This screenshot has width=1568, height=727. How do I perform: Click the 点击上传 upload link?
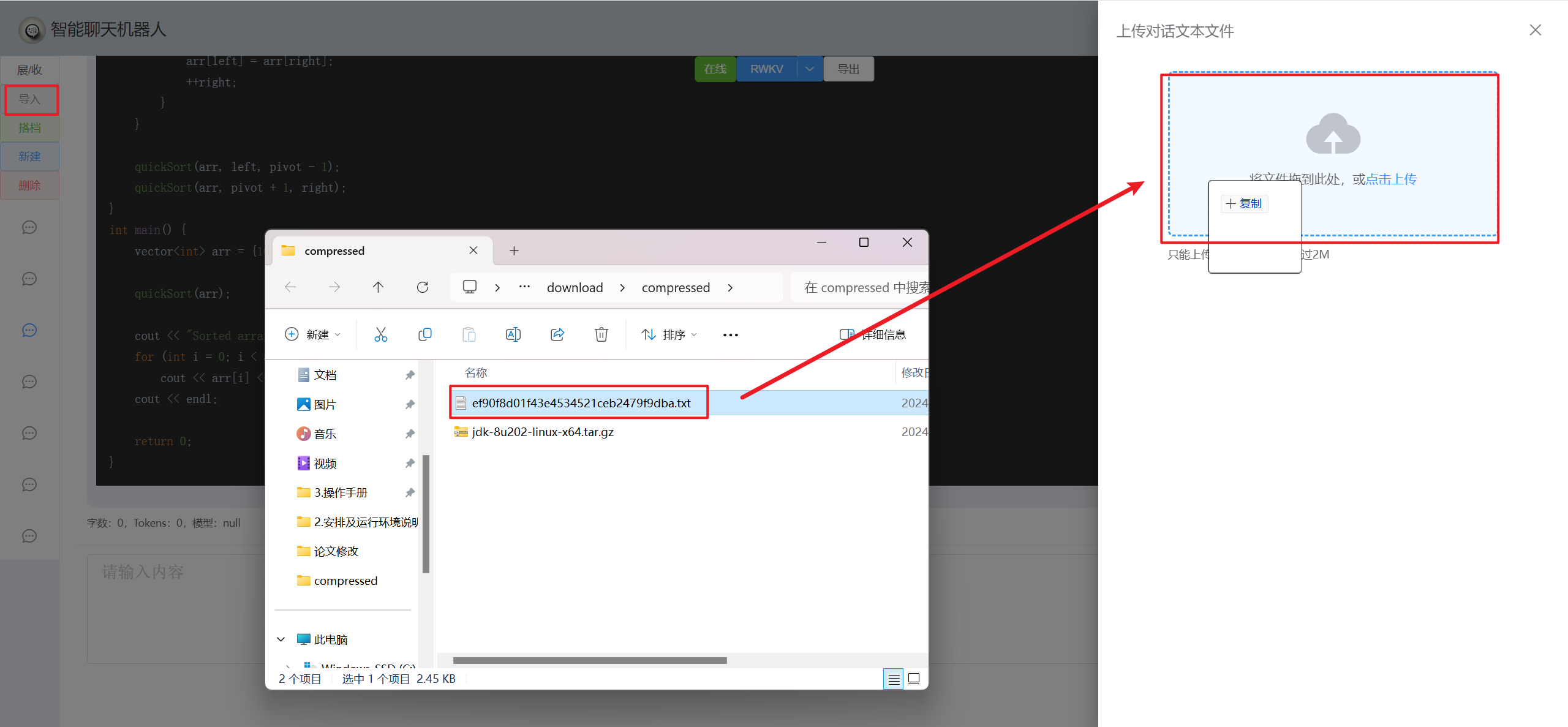[x=1391, y=179]
